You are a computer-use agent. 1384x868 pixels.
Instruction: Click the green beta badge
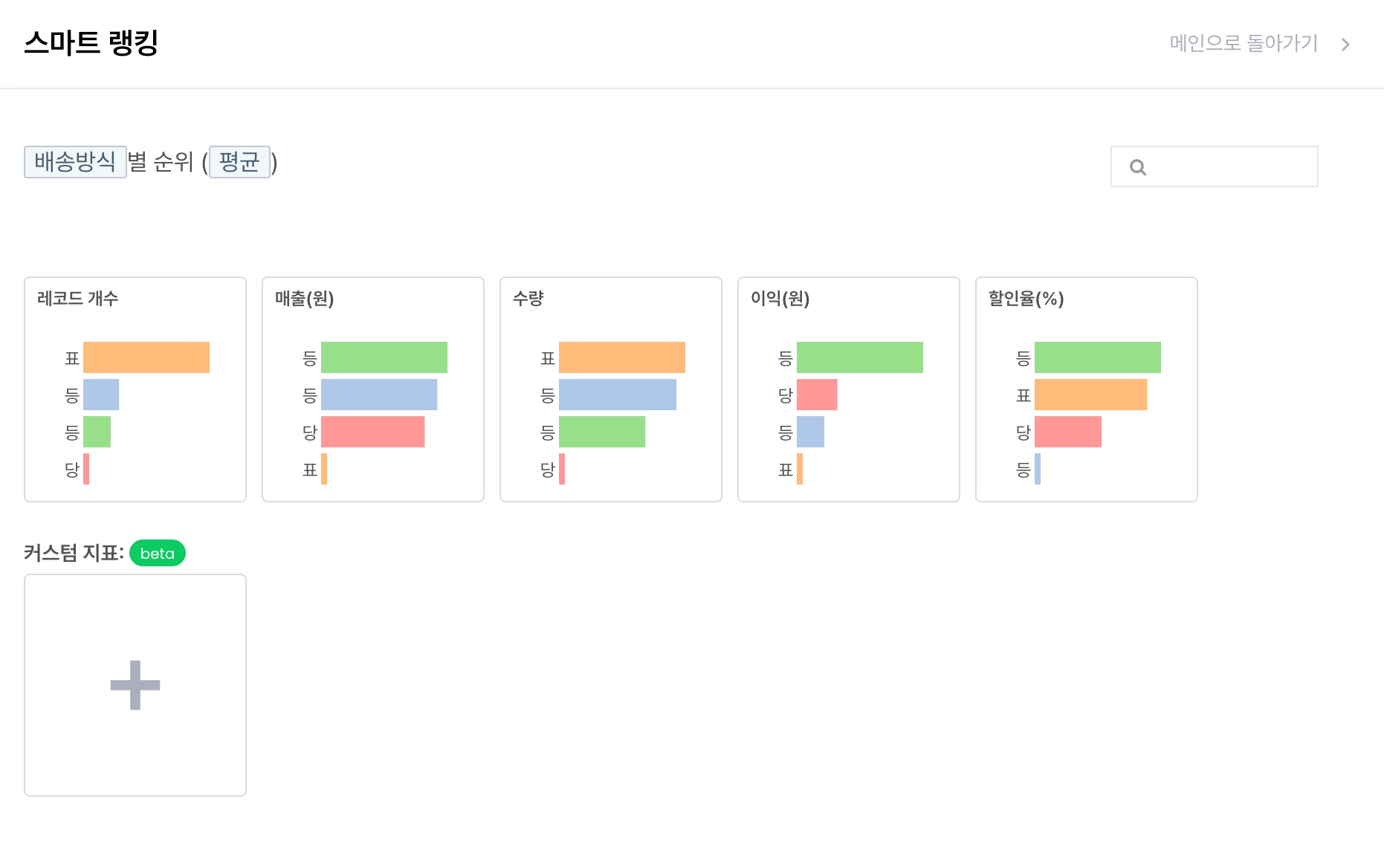158,553
